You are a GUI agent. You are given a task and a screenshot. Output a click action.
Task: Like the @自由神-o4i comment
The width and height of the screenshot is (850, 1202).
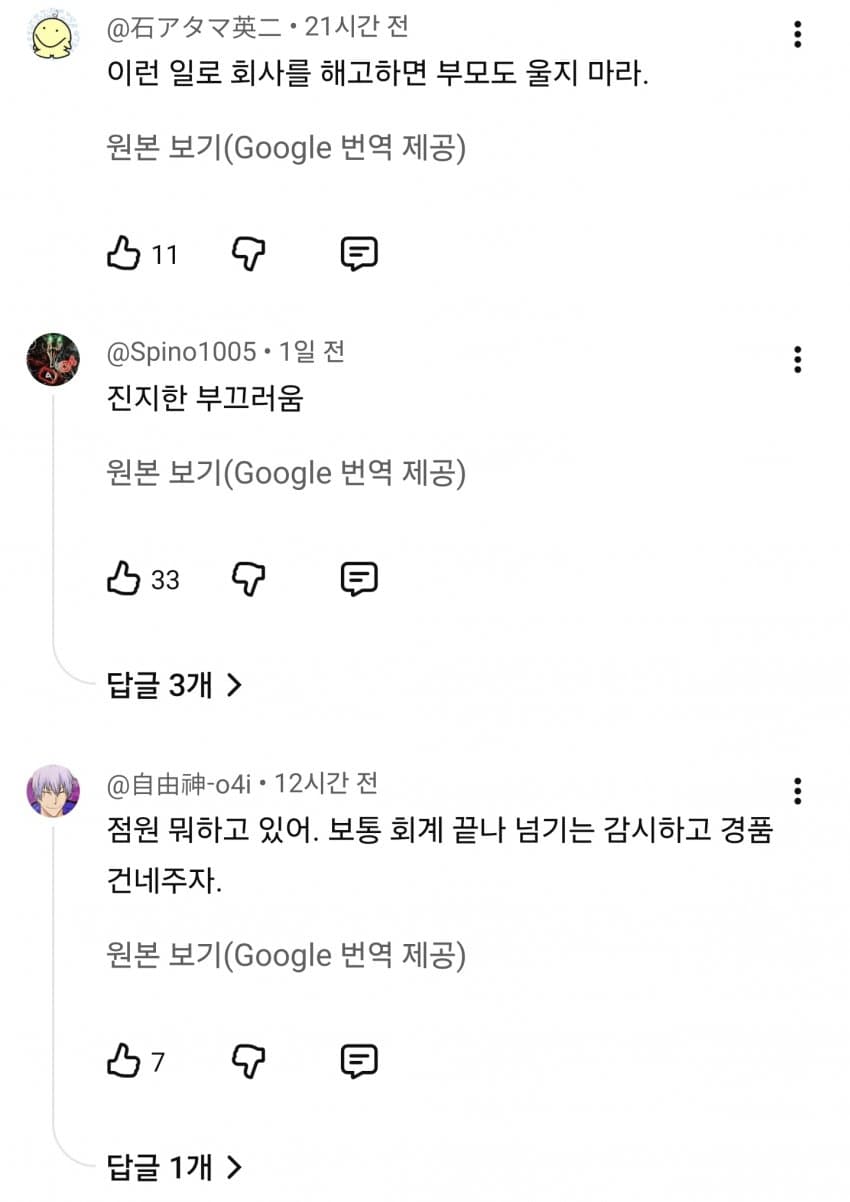click(123, 1060)
